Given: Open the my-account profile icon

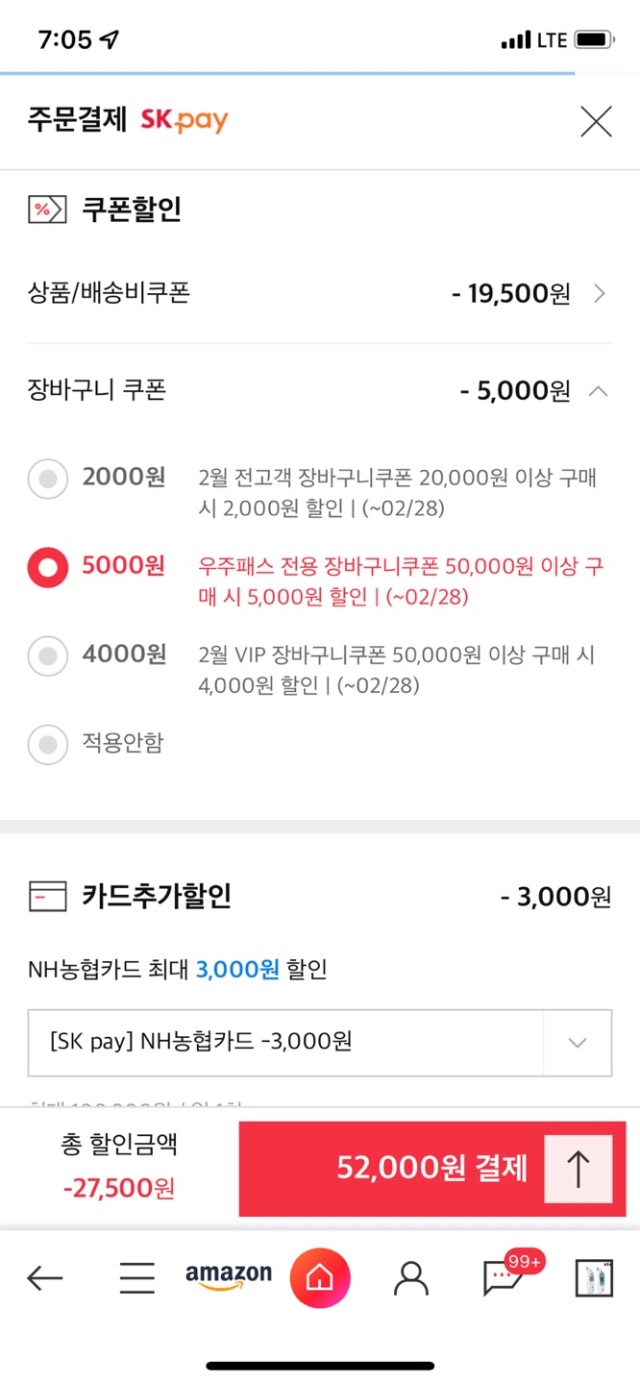Looking at the screenshot, I should (x=410, y=1277).
